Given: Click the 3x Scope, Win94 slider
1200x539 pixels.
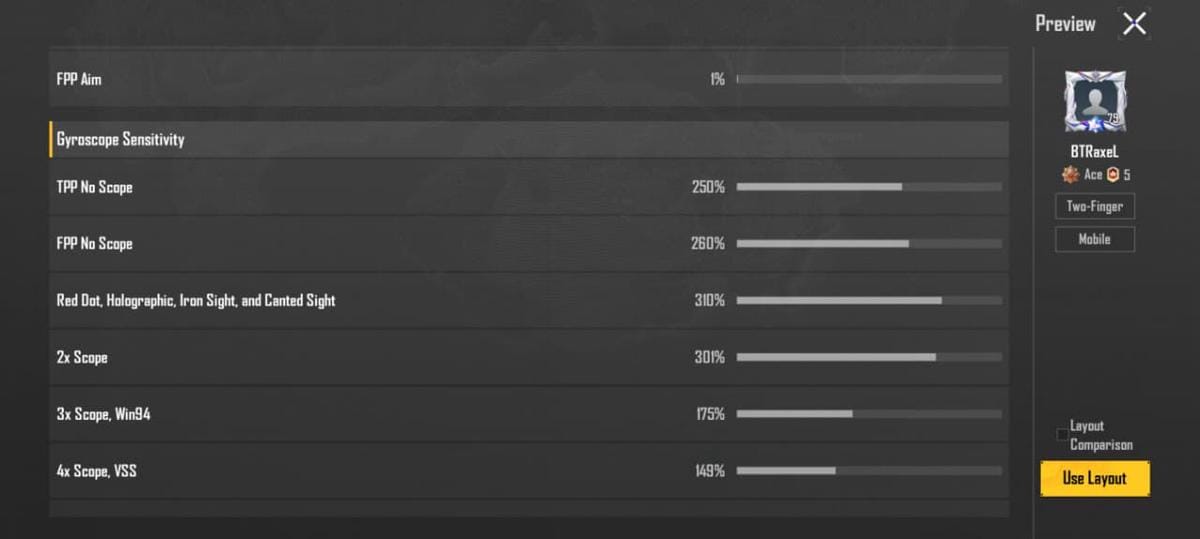Looking at the screenshot, I should [869, 414].
